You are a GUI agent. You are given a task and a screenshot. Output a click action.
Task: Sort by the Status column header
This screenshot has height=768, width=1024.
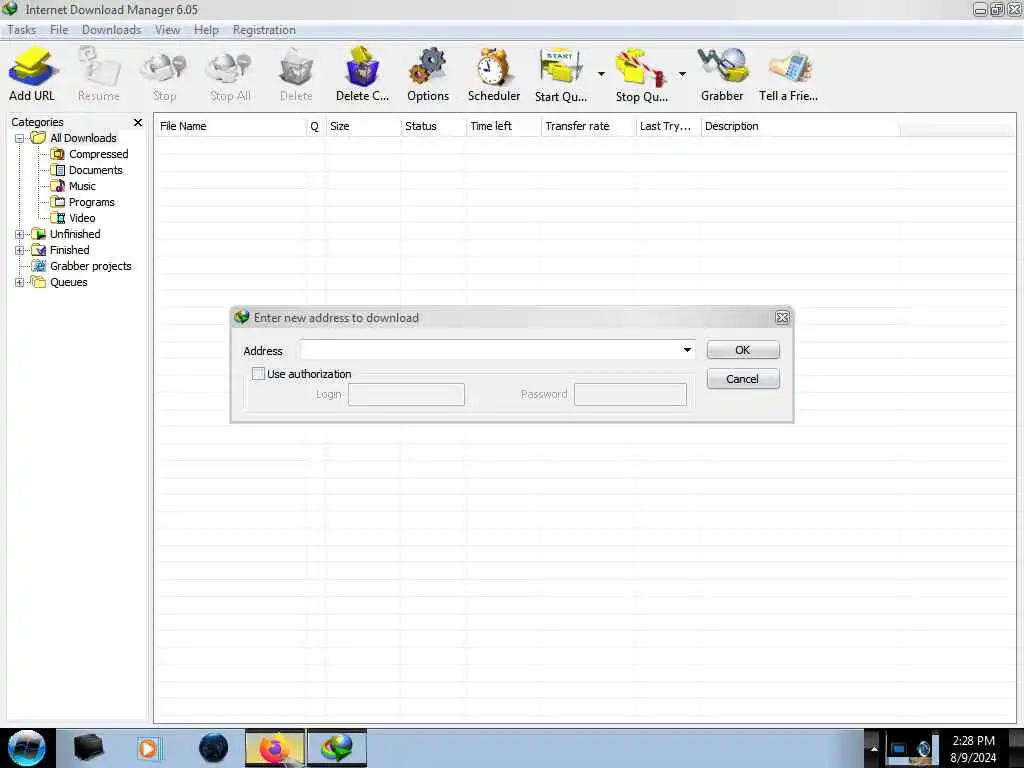pyautogui.click(x=434, y=126)
